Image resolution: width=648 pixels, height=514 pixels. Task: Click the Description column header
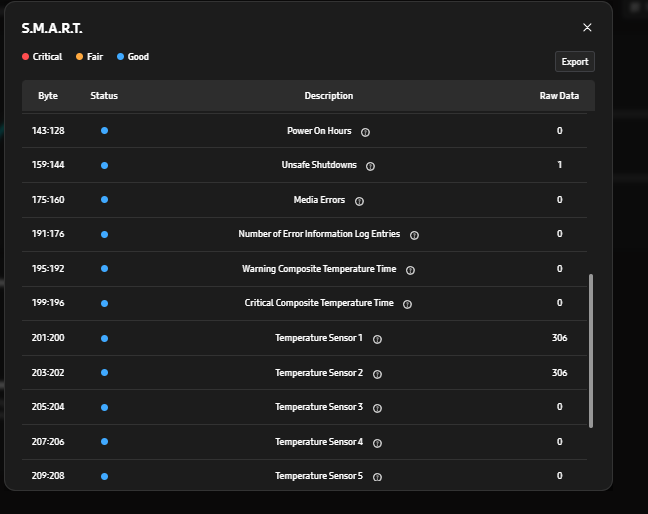click(x=329, y=96)
